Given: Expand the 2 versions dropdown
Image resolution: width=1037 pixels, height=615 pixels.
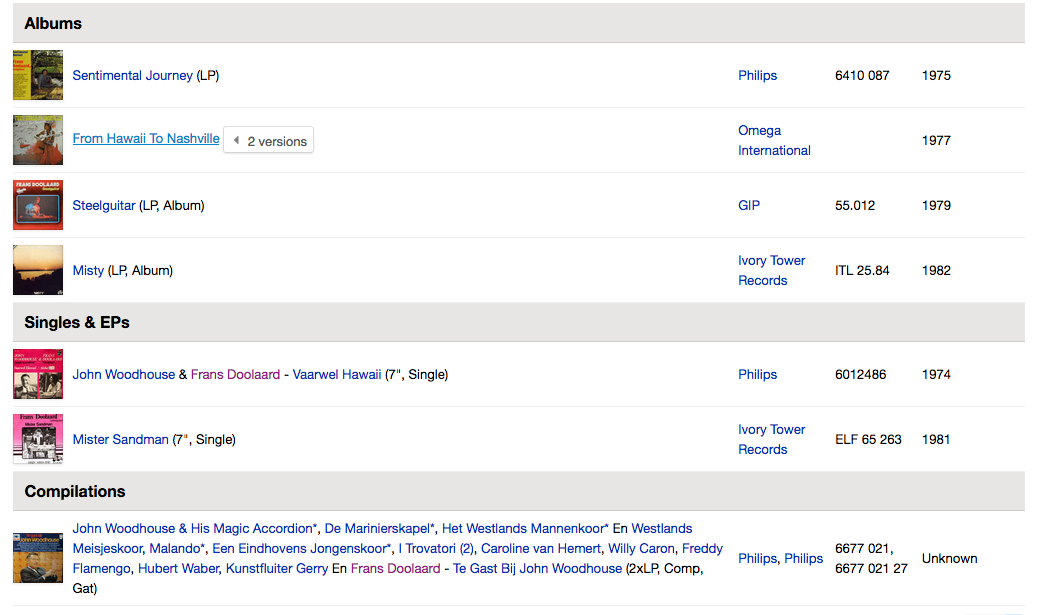Looking at the screenshot, I should point(269,140).
